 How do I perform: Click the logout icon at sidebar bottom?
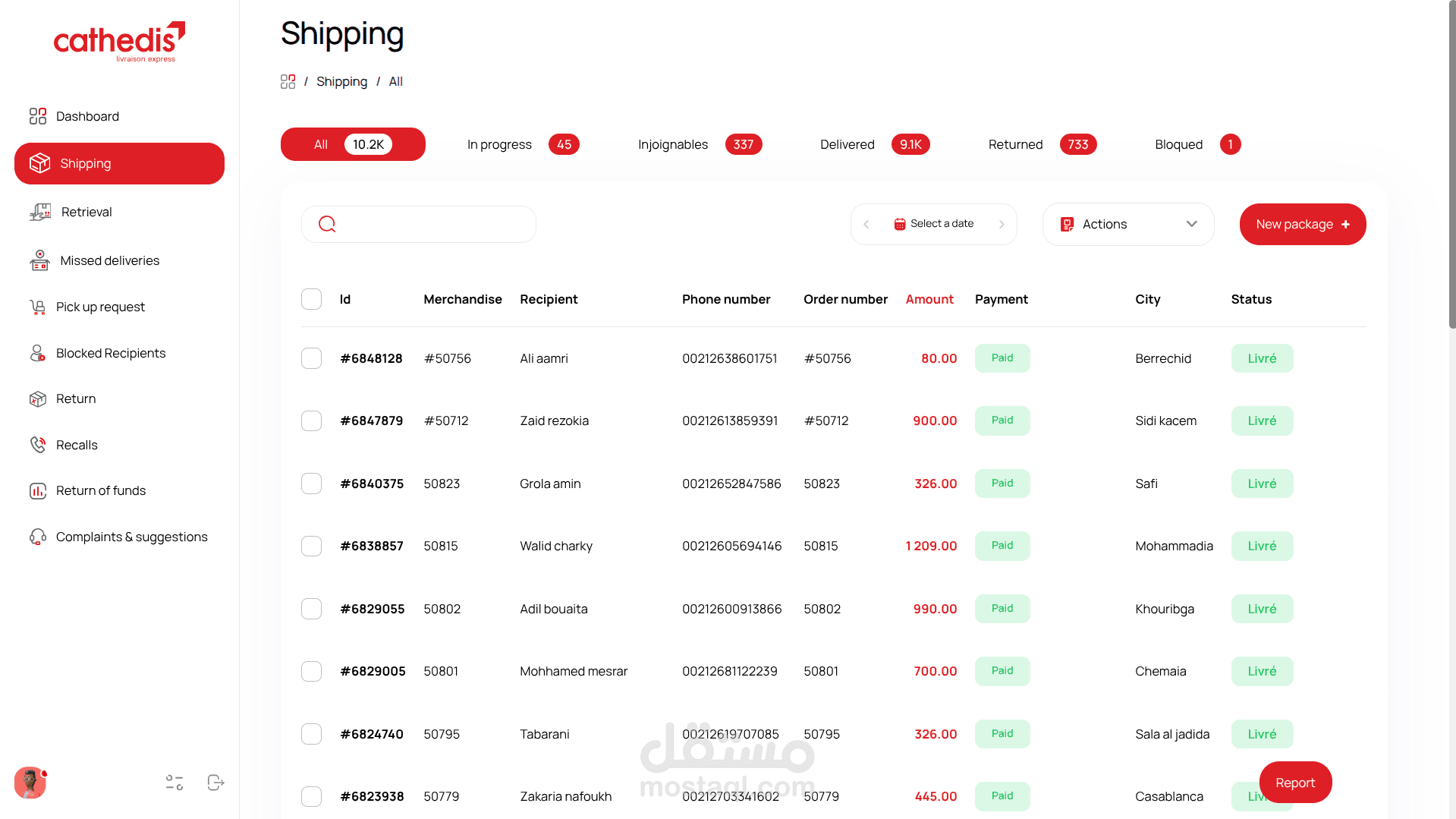point(215,783)
